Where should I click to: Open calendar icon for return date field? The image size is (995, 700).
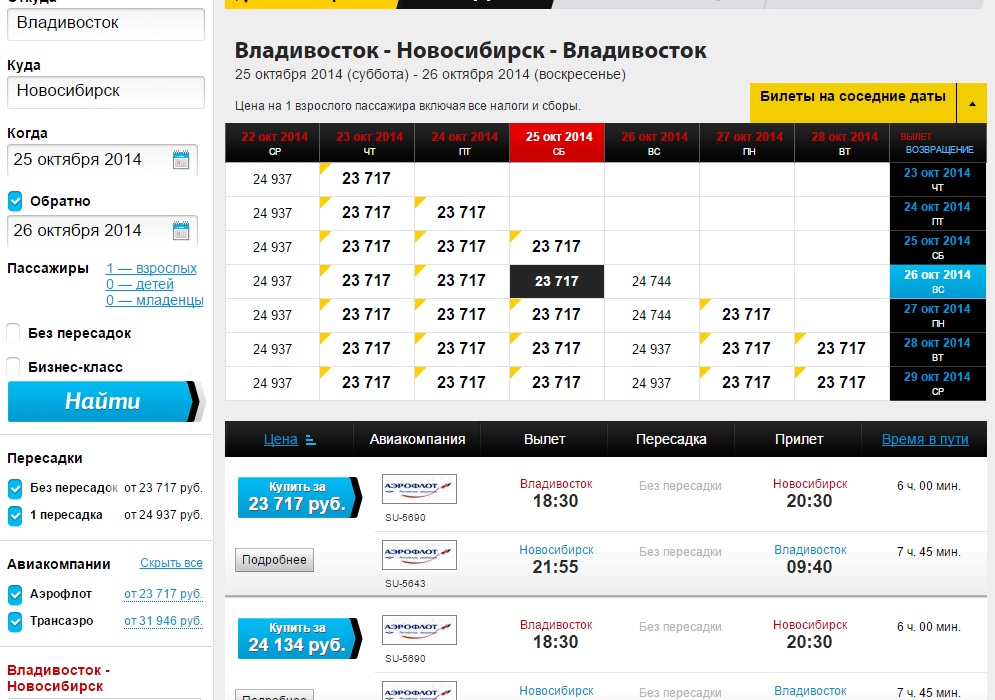[x=181, y=231]
